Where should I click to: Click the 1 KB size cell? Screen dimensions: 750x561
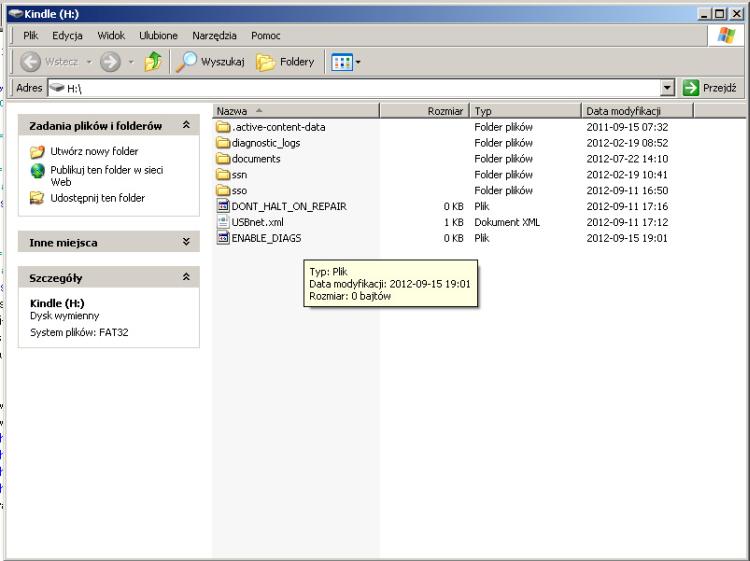(x=453, y=222)
